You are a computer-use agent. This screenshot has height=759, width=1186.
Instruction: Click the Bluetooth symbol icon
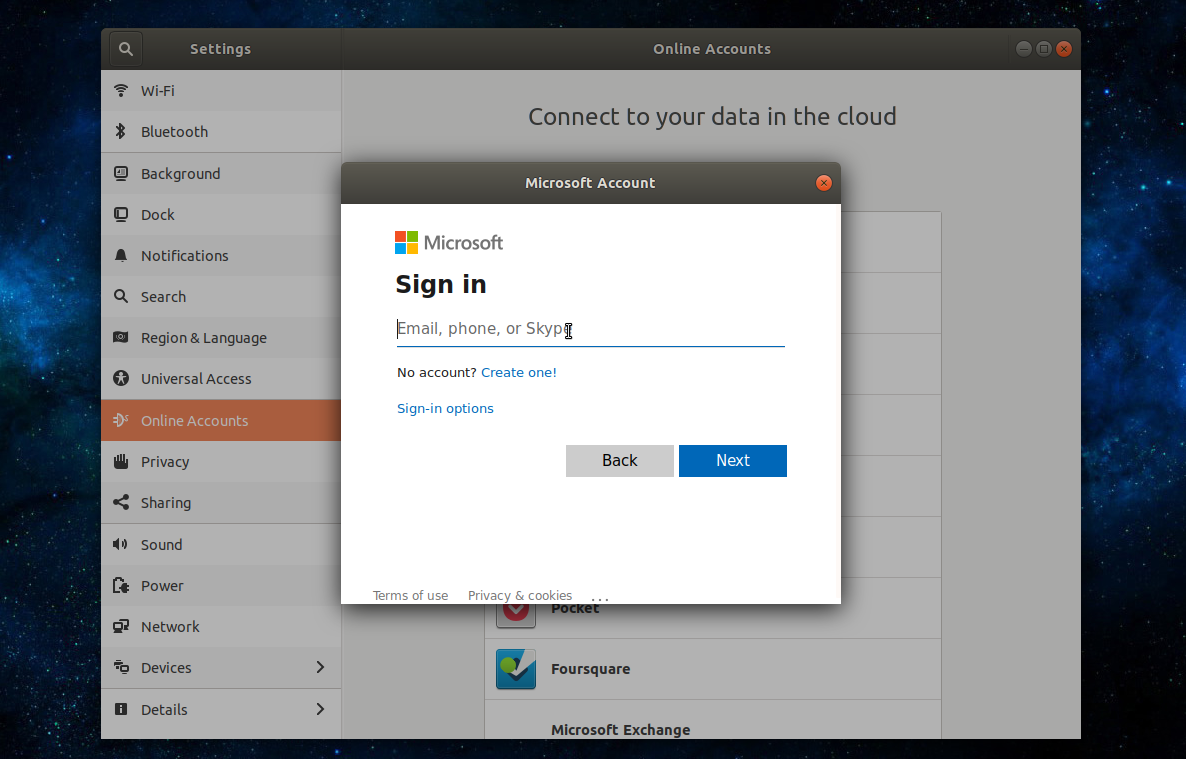tap(121, 132)
